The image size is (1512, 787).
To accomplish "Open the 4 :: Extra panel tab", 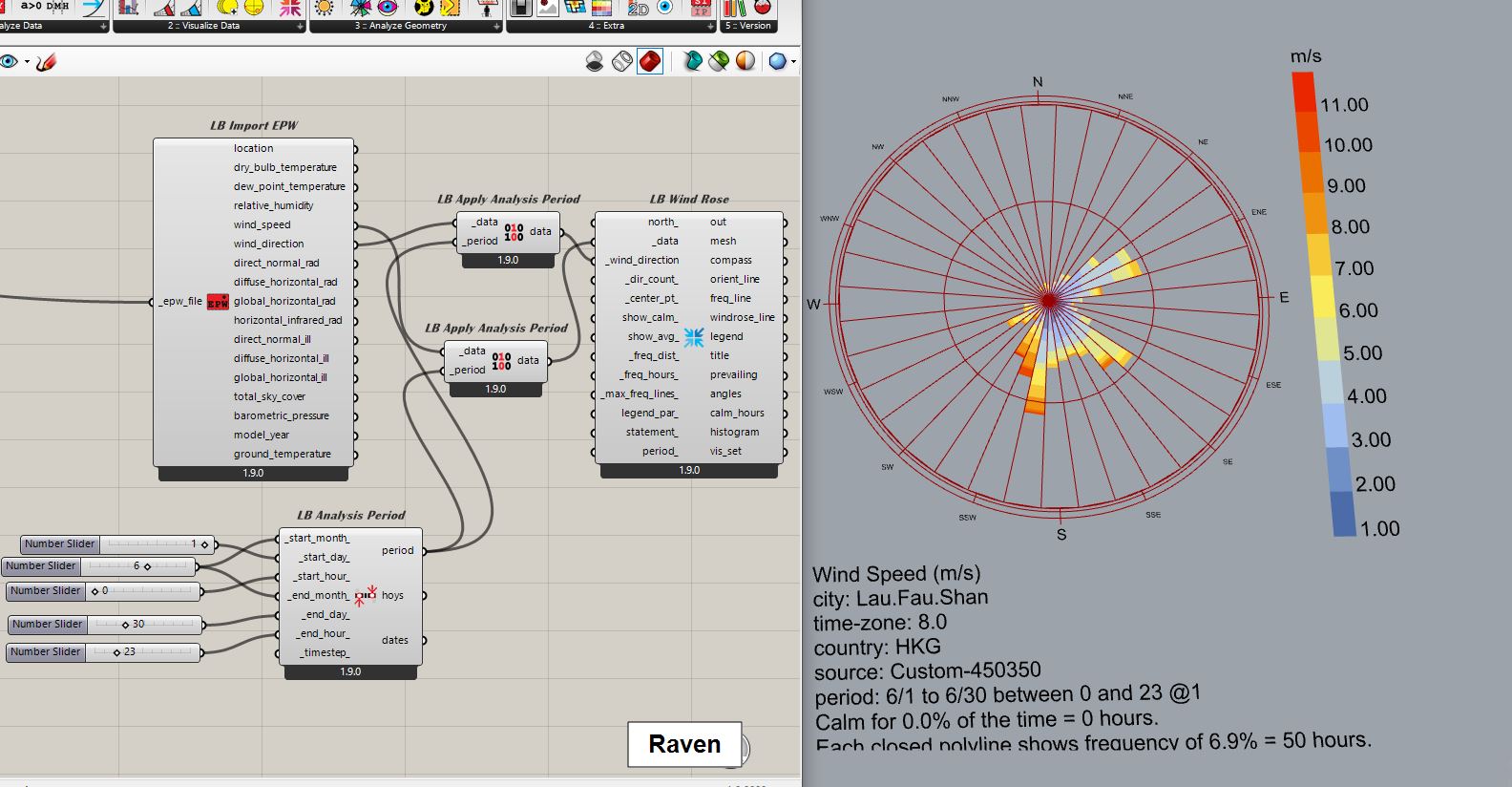I will coord(610,26).
